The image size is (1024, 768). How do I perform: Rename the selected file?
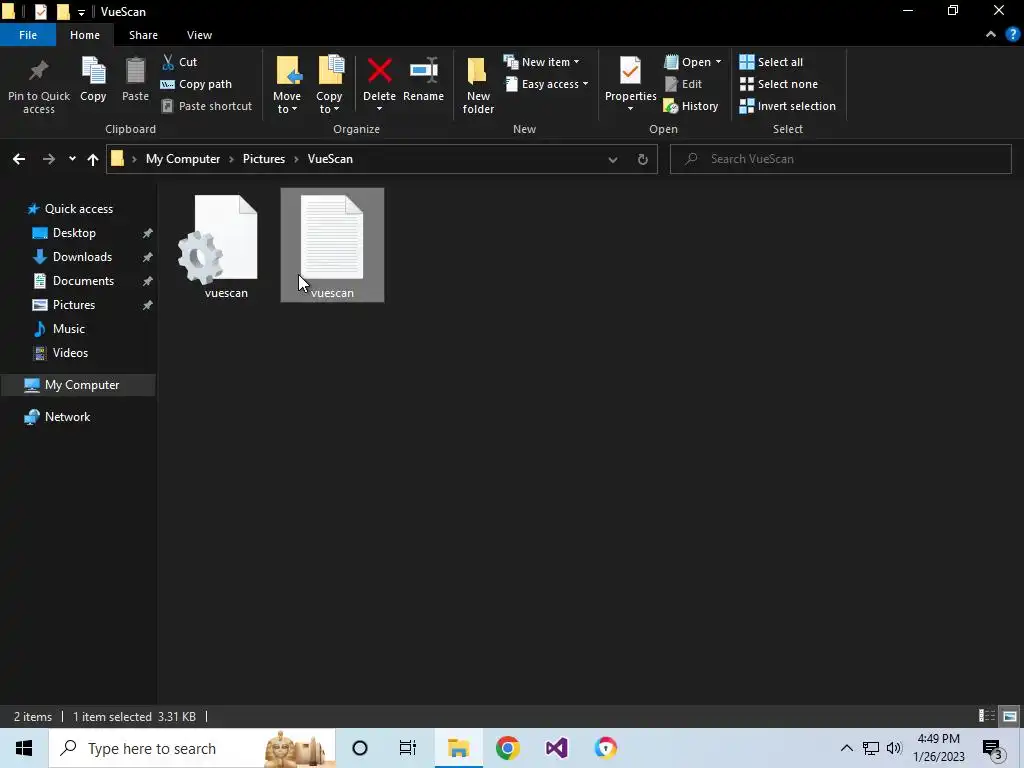tap(423, 79)
